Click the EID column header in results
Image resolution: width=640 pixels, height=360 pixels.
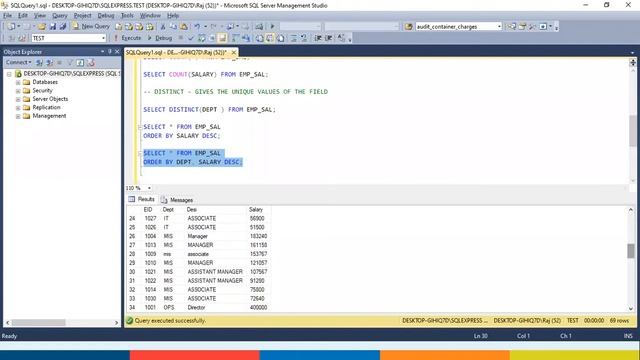[148, 209]
